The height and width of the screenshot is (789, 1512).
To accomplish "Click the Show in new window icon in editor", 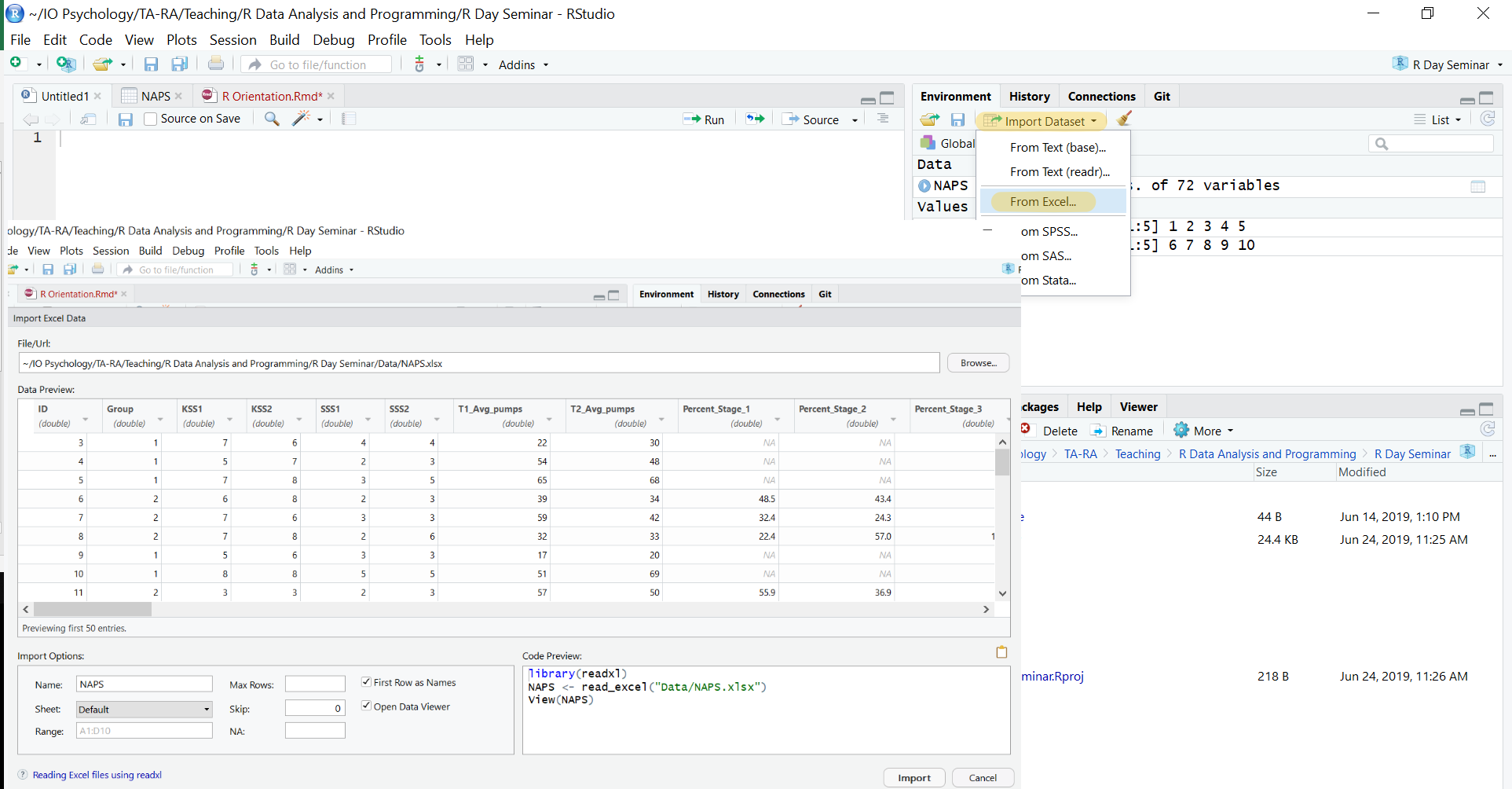I will click(88, 119).
